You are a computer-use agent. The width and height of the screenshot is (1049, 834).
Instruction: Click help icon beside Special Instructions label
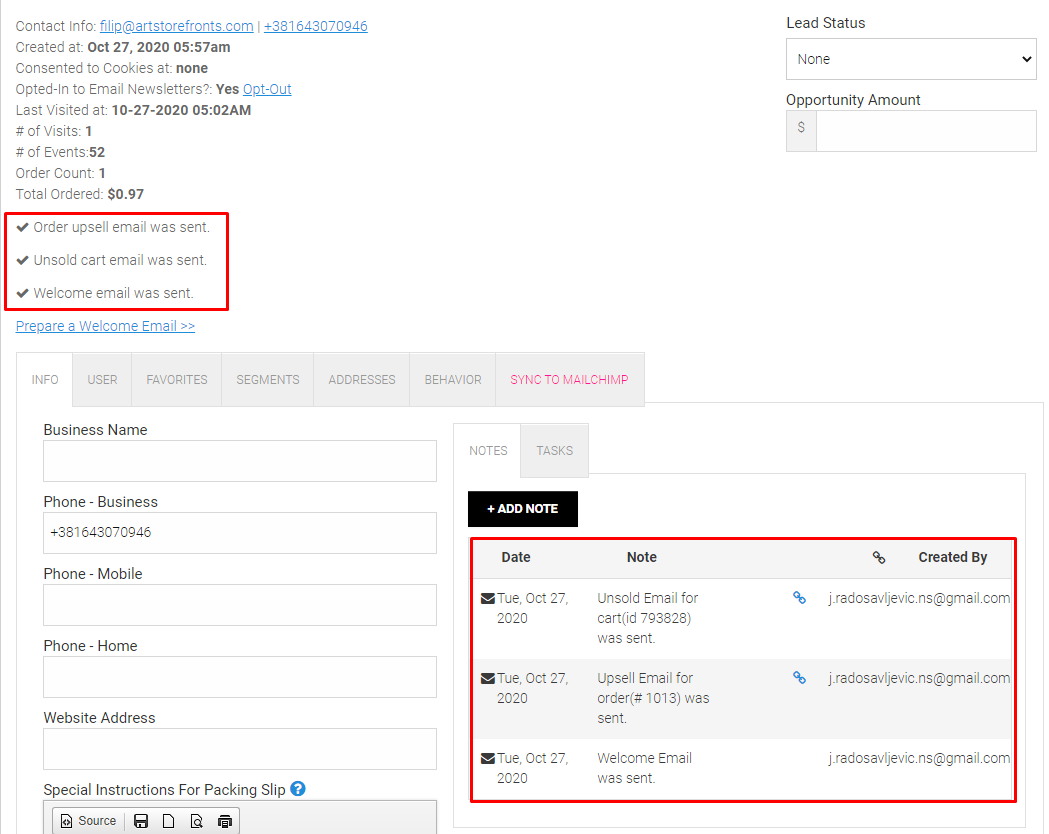click(x=298, y=789)
